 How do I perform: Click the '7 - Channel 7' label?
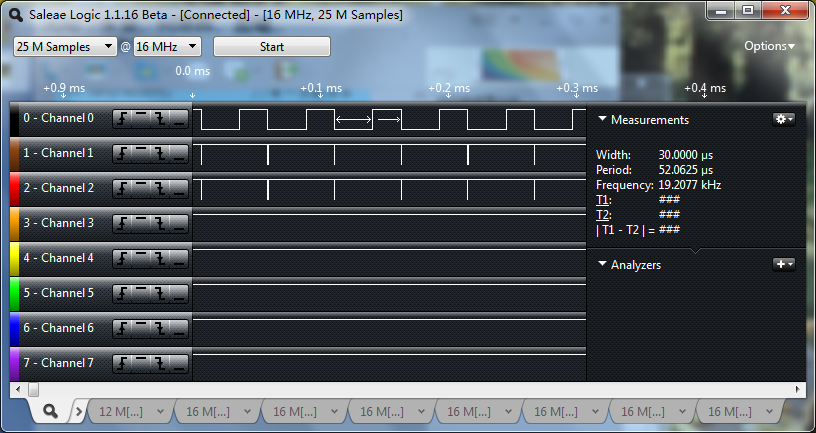coord(58,363)
